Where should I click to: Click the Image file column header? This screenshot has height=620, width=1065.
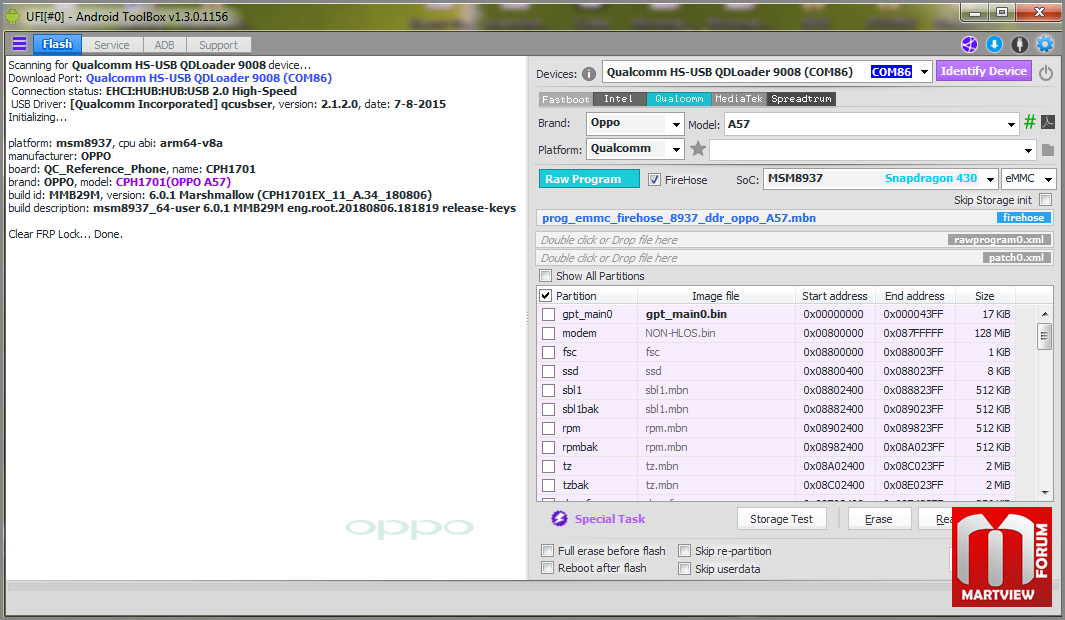click(x=715, y=296)
